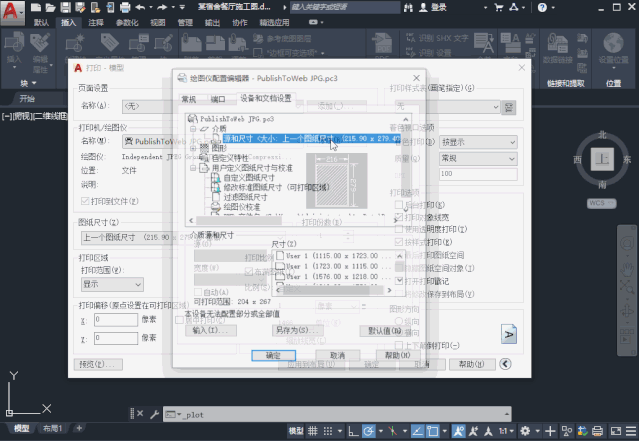
Task: Select the 自定义图纸尺寸 tree item
Action: point(249,178)
